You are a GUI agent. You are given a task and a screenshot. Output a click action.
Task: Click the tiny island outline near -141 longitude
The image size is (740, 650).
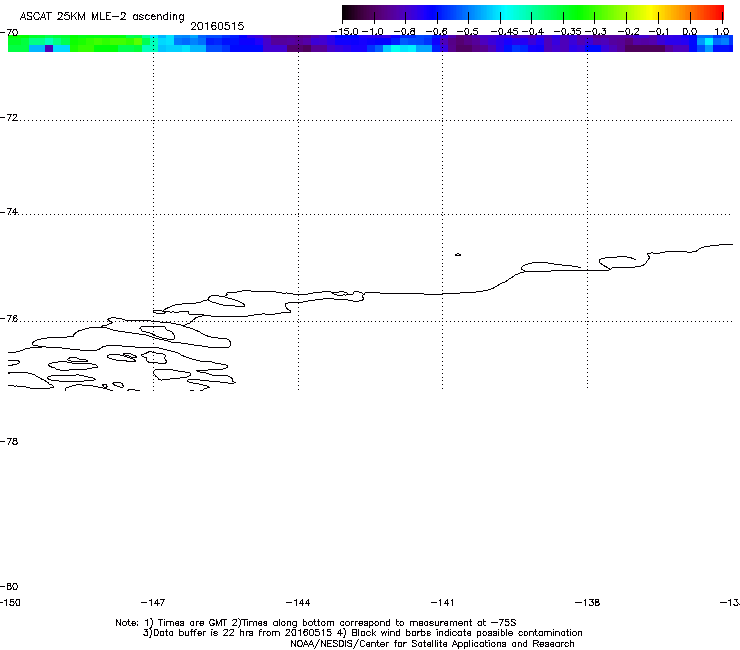point(458,255)
